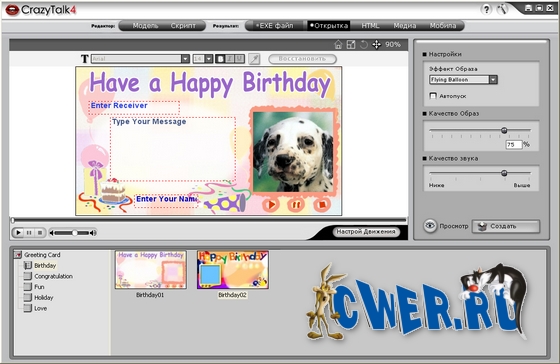Open help via question mark icon
The image size is (560, 364).
point(486,10)
